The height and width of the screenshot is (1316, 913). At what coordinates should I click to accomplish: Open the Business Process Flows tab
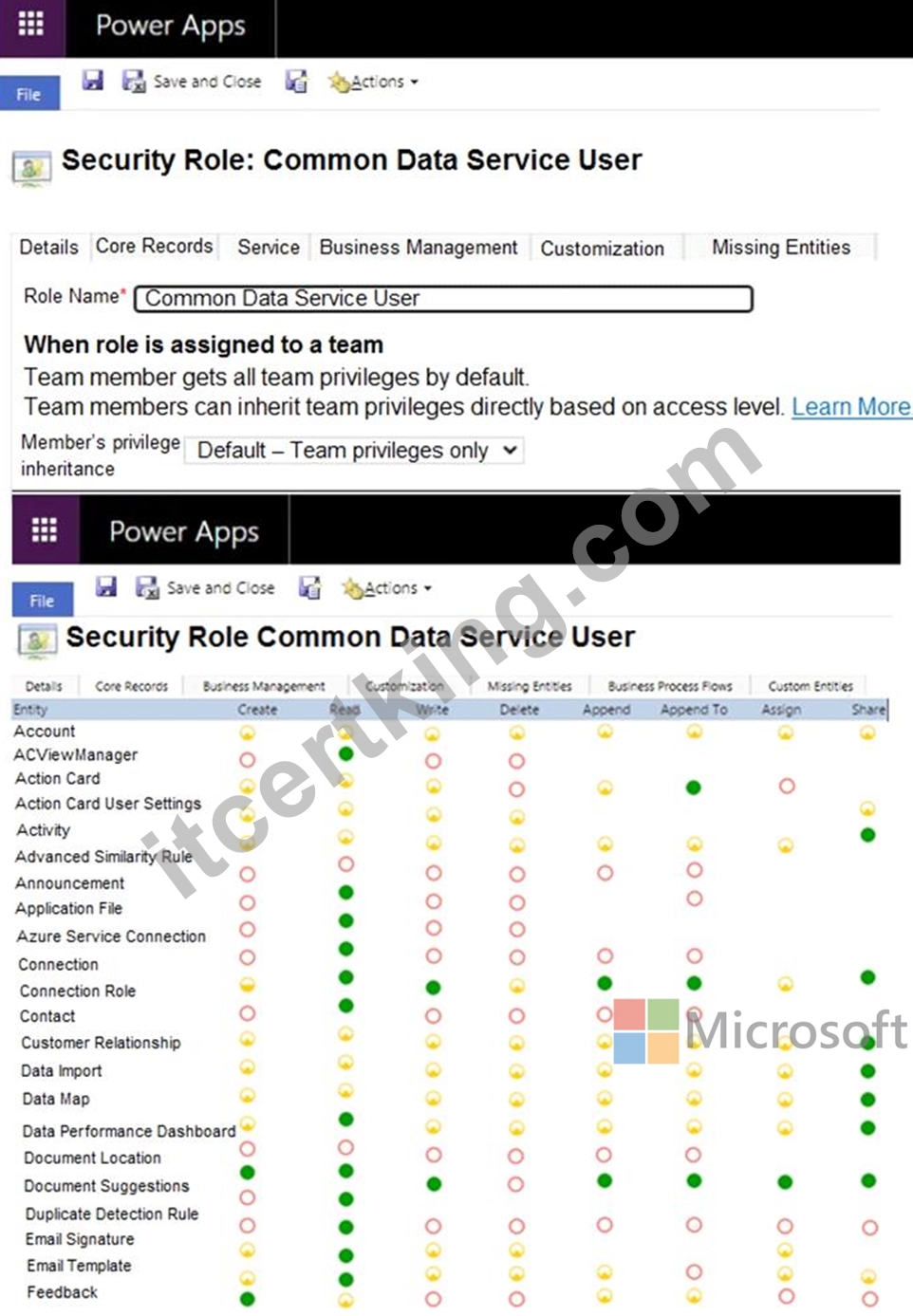[x=670, y=686]
